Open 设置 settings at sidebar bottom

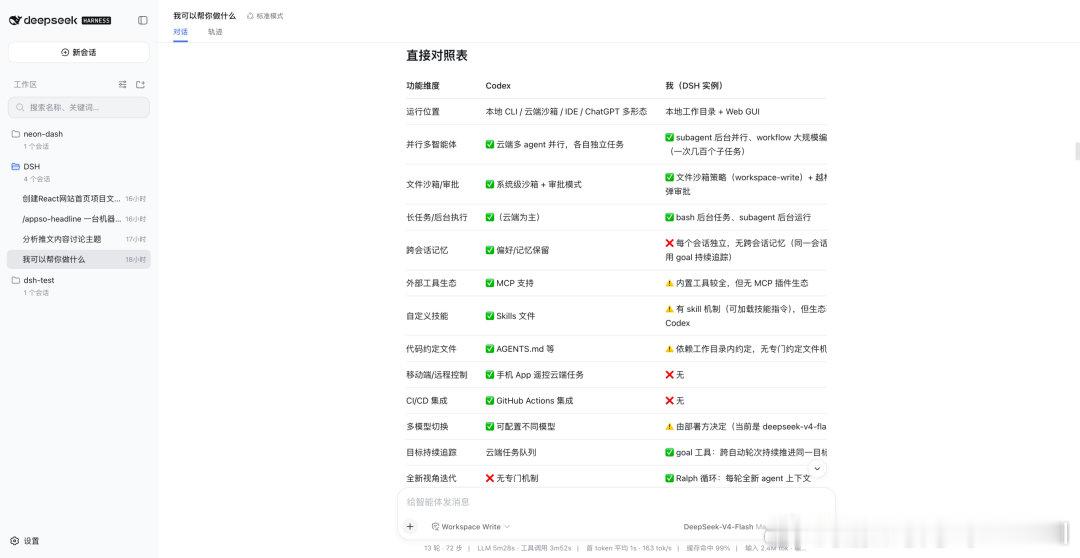coord(25,541)
